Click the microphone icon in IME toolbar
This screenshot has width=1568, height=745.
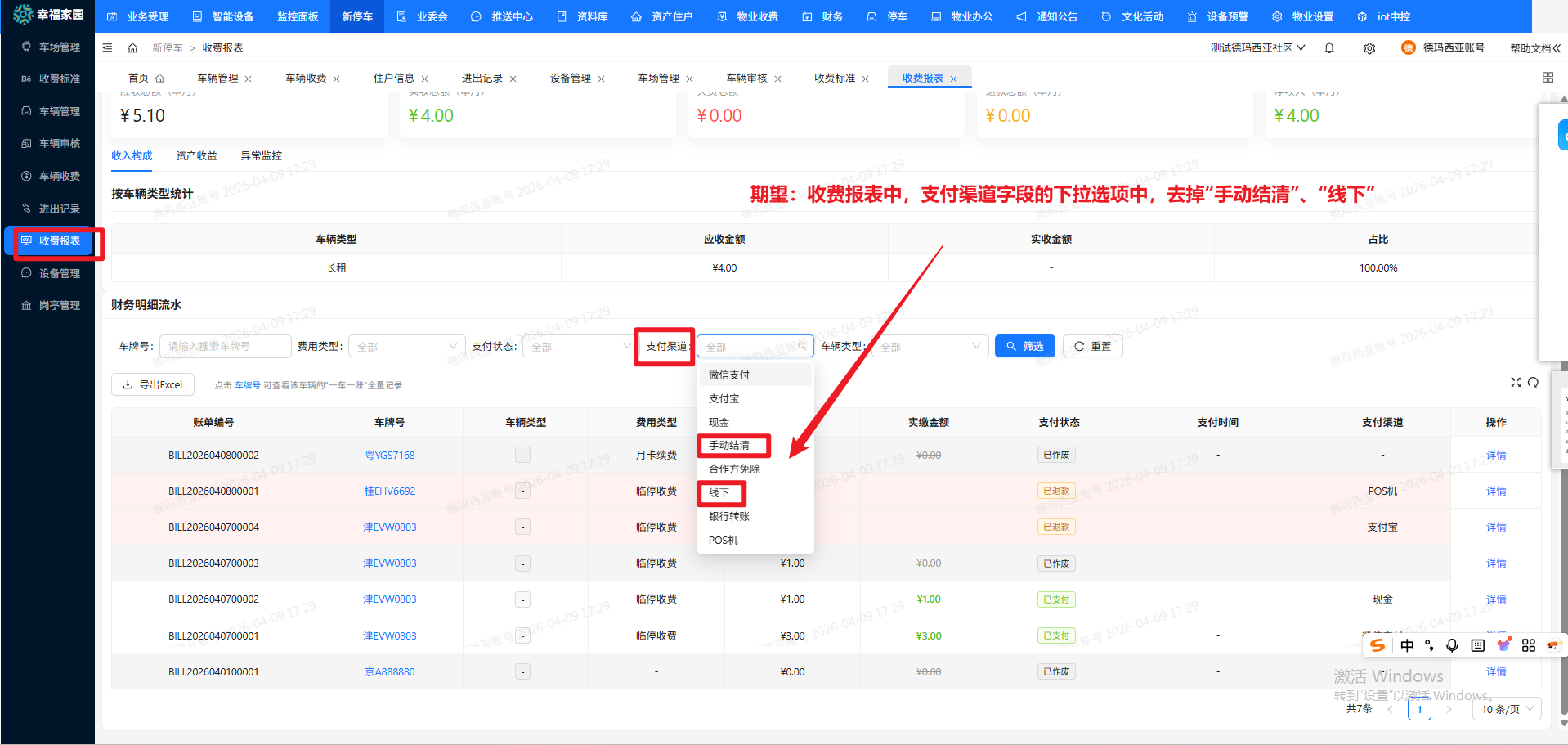(1452, 645)
